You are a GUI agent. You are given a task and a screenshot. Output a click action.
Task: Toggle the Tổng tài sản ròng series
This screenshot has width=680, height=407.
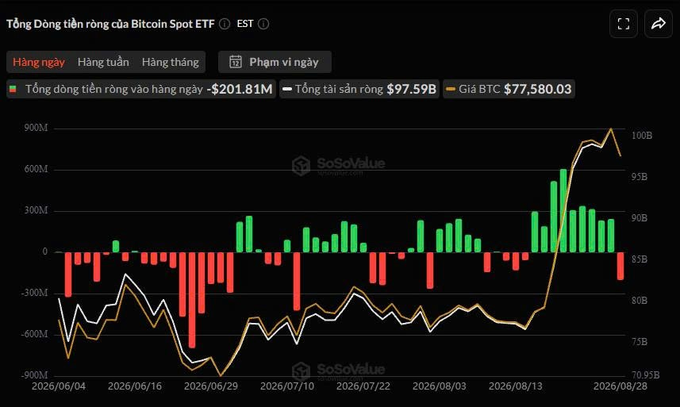point(360,89)
